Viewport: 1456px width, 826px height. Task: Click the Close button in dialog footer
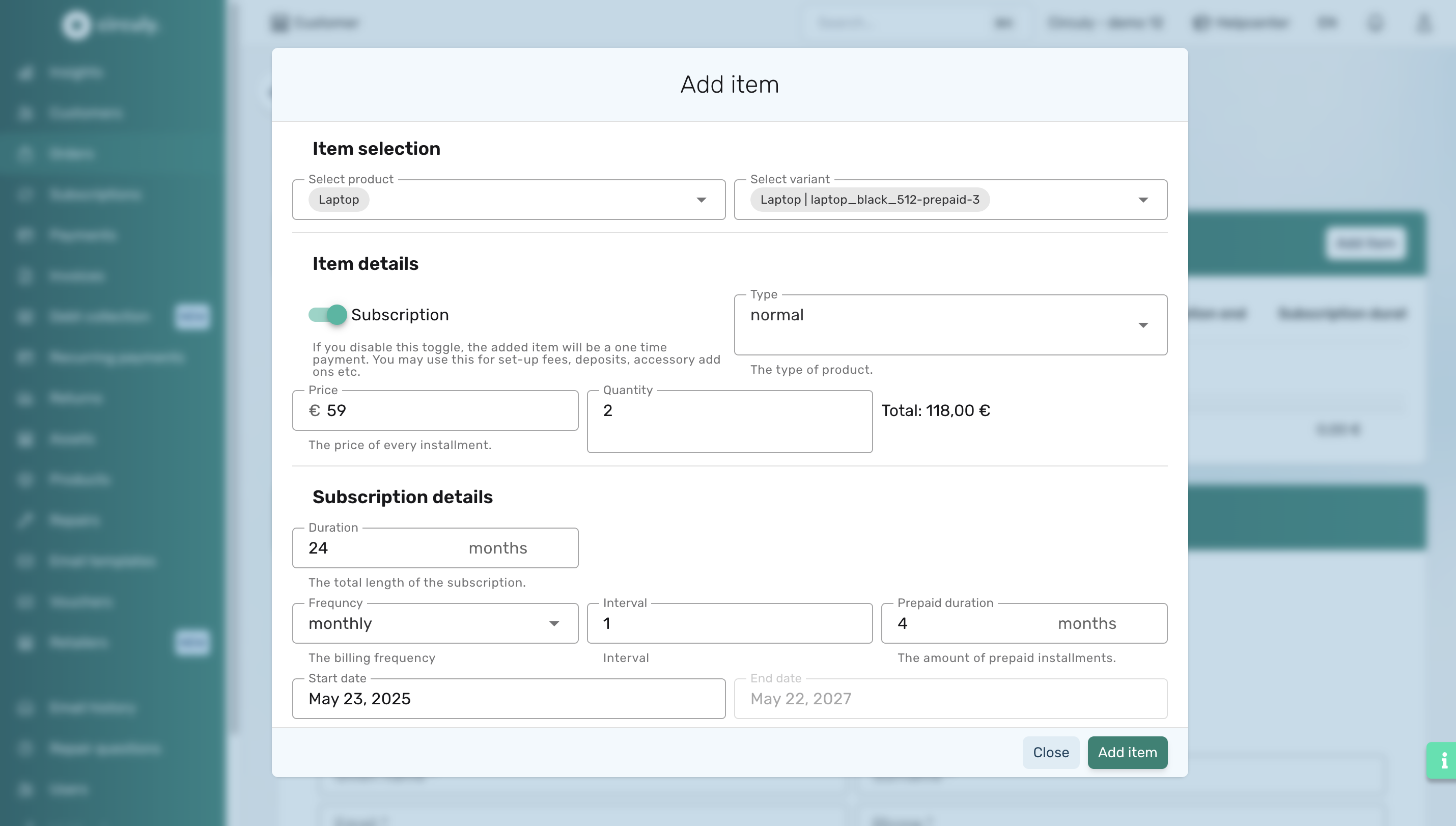pyautogui.click(x=1051, y=753)
